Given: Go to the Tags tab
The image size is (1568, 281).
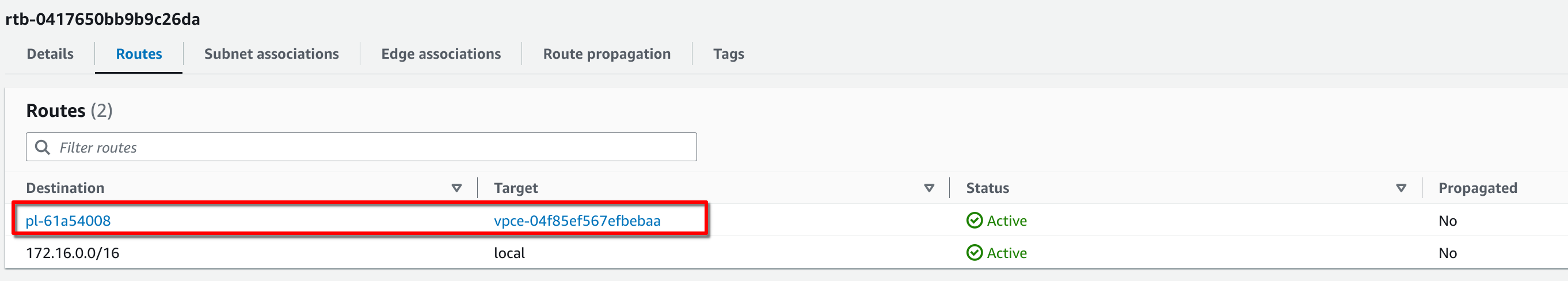Looking at the screenshot, I should pyautogui.click(x=729, y=54).
